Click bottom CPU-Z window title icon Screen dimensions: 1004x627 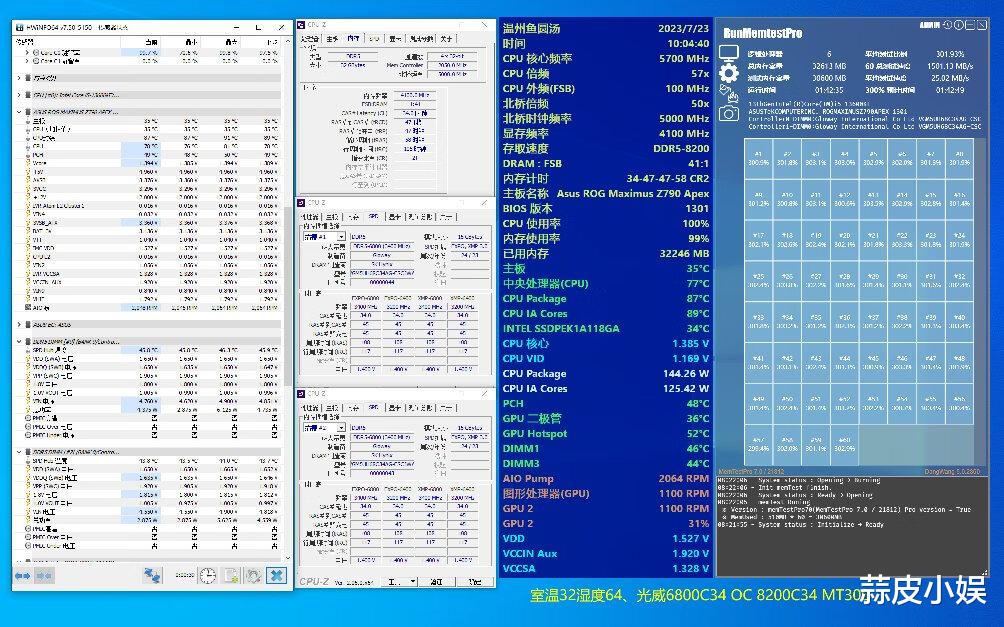301,393
